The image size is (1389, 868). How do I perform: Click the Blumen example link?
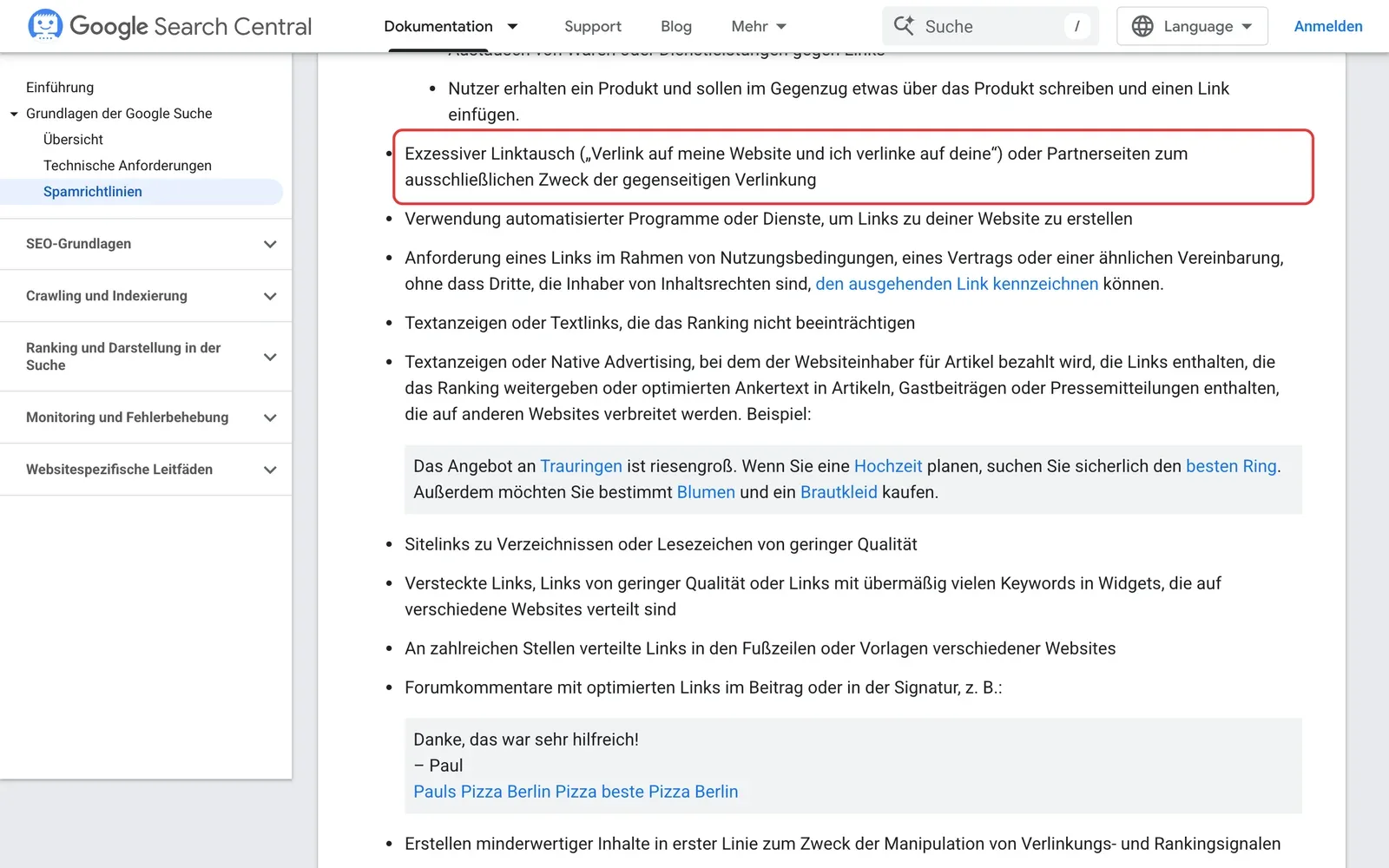coord(706,492)
